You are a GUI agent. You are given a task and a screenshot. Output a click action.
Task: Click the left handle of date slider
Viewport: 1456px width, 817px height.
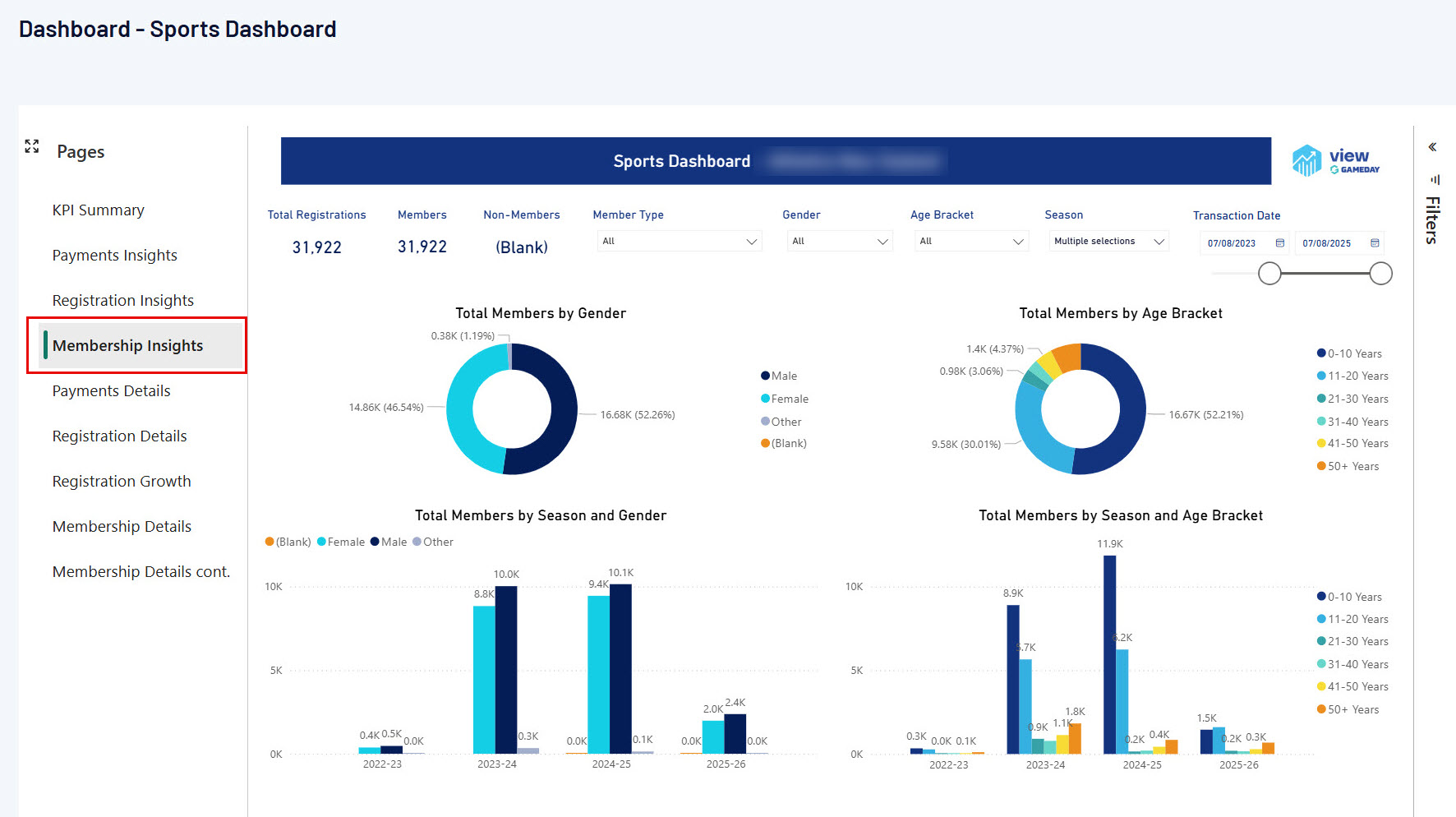pyautogui.click(x=1269, y=274)
